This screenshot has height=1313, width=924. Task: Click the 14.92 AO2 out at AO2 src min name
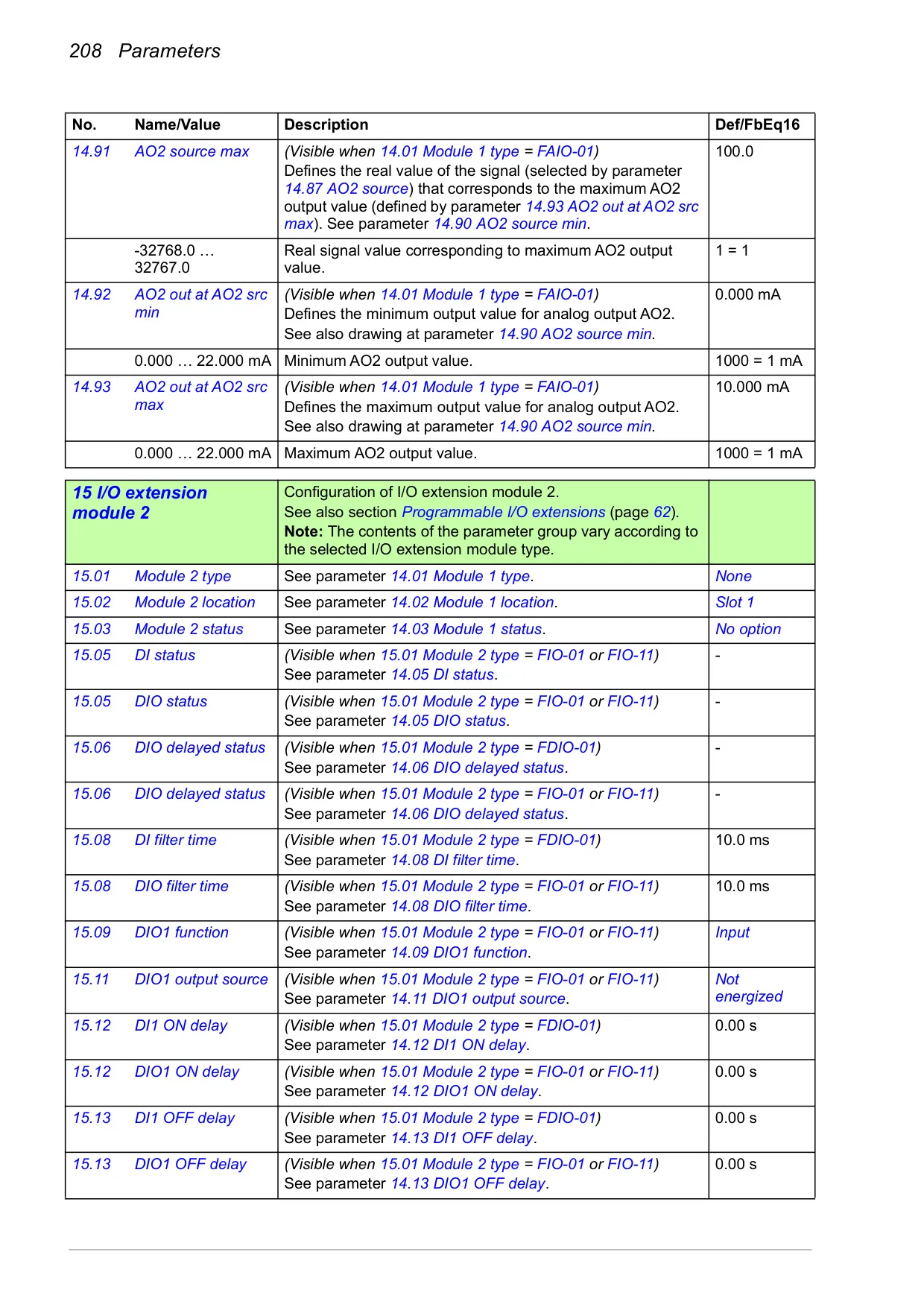[201, 303]
